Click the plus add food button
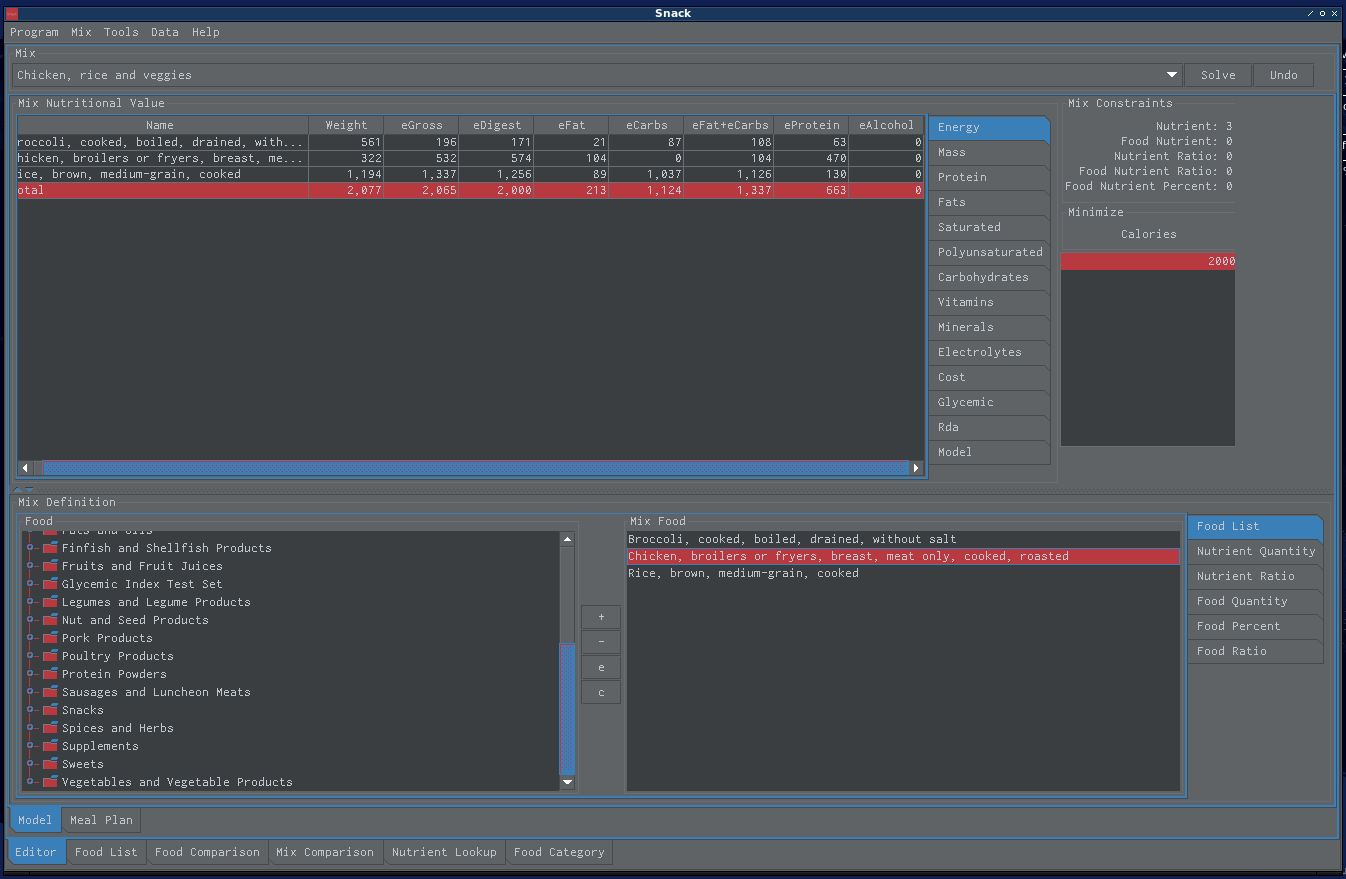Screen dimensions: 1346x879 (601, 617)
